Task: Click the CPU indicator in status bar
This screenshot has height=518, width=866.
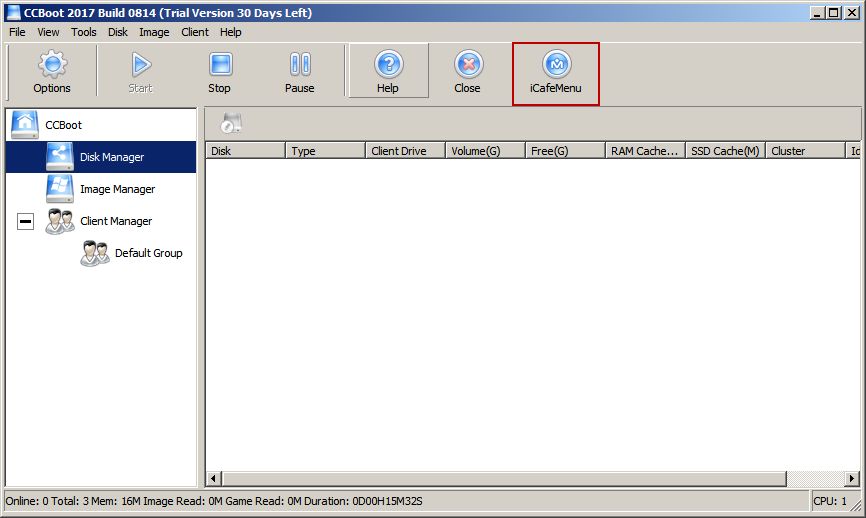Action: [x=830, y=501]
